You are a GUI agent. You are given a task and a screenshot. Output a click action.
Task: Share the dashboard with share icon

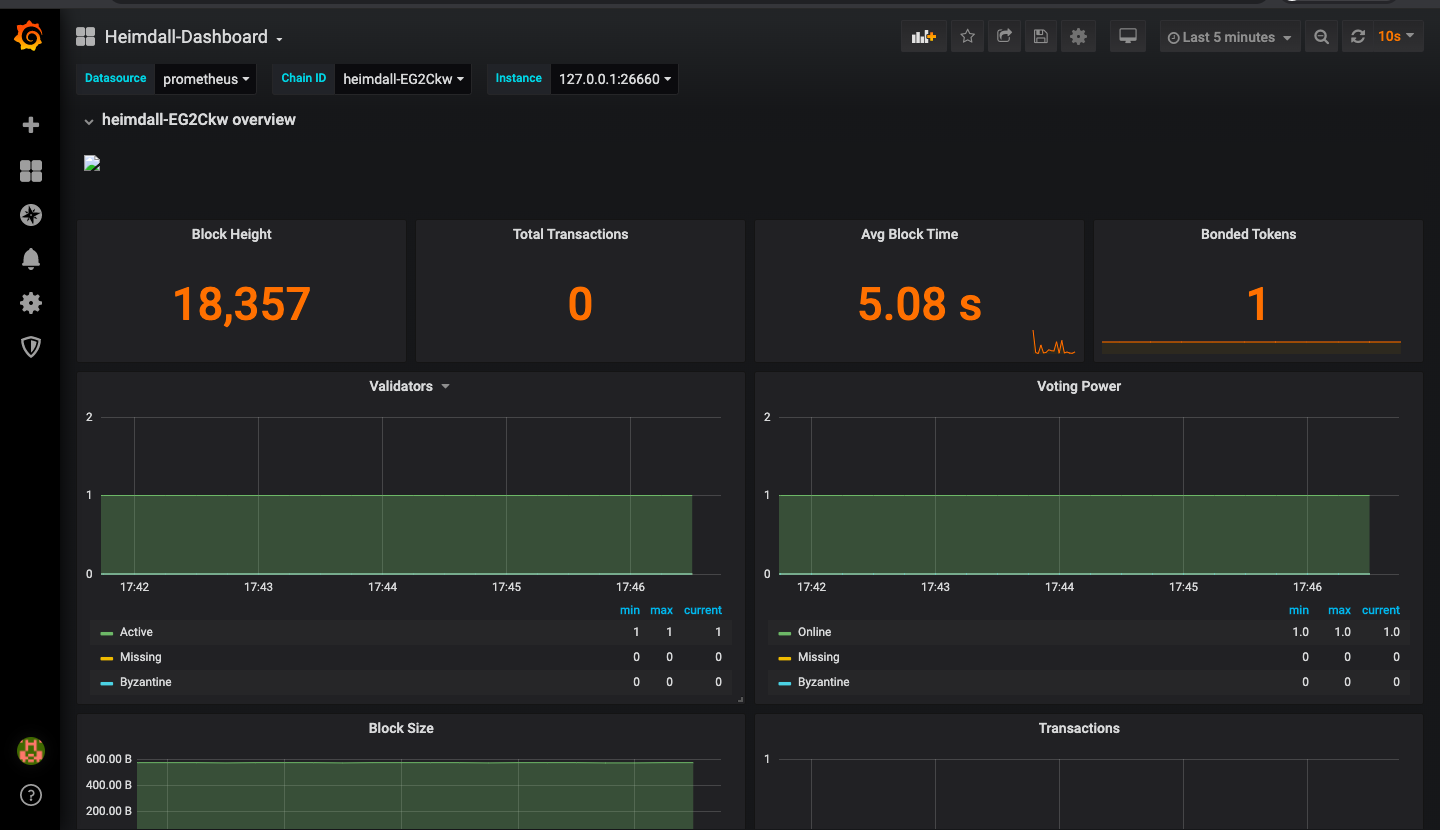pyautogui.click(x=1004, y=37)
